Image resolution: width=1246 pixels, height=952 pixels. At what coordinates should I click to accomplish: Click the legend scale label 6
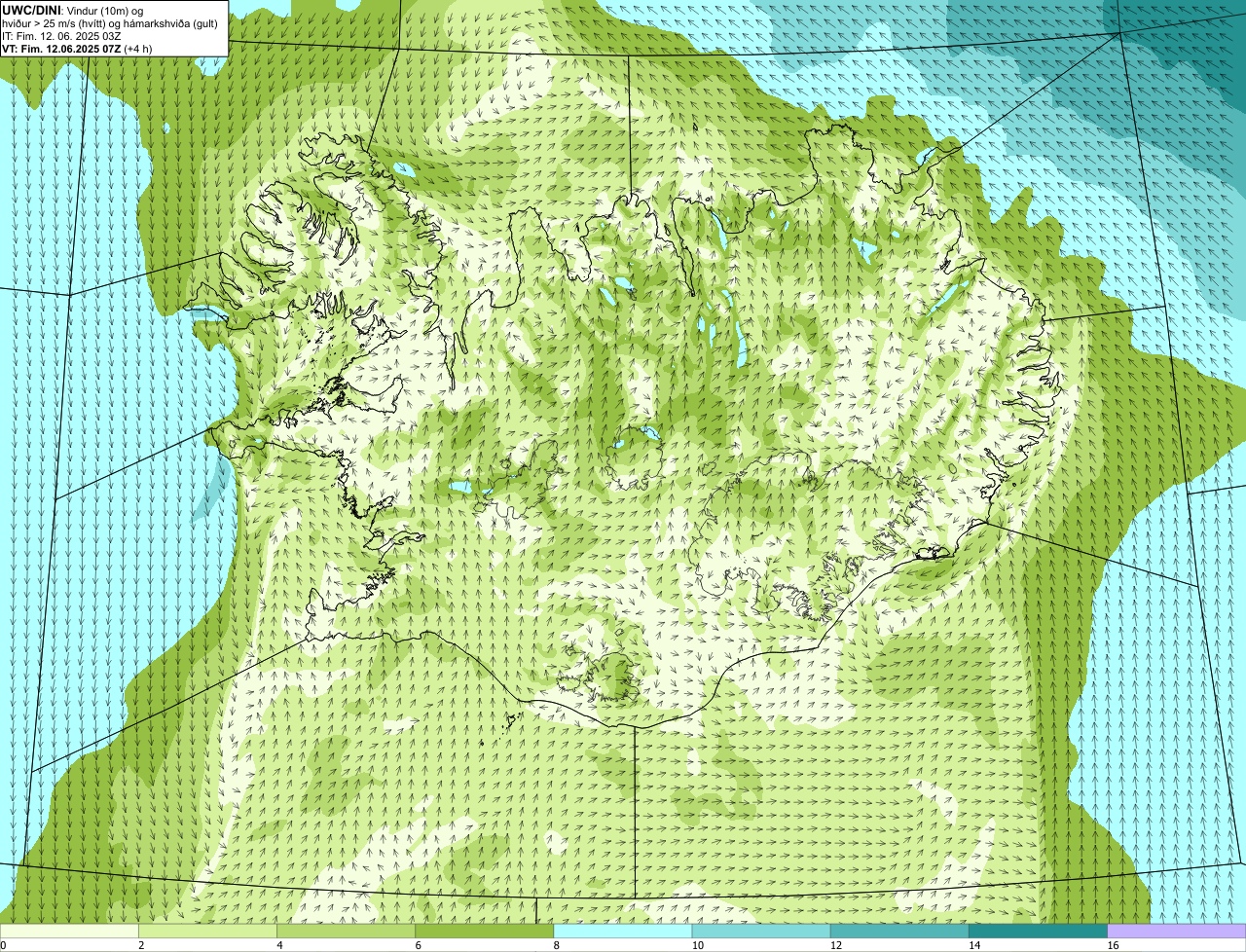click(418, 945)
